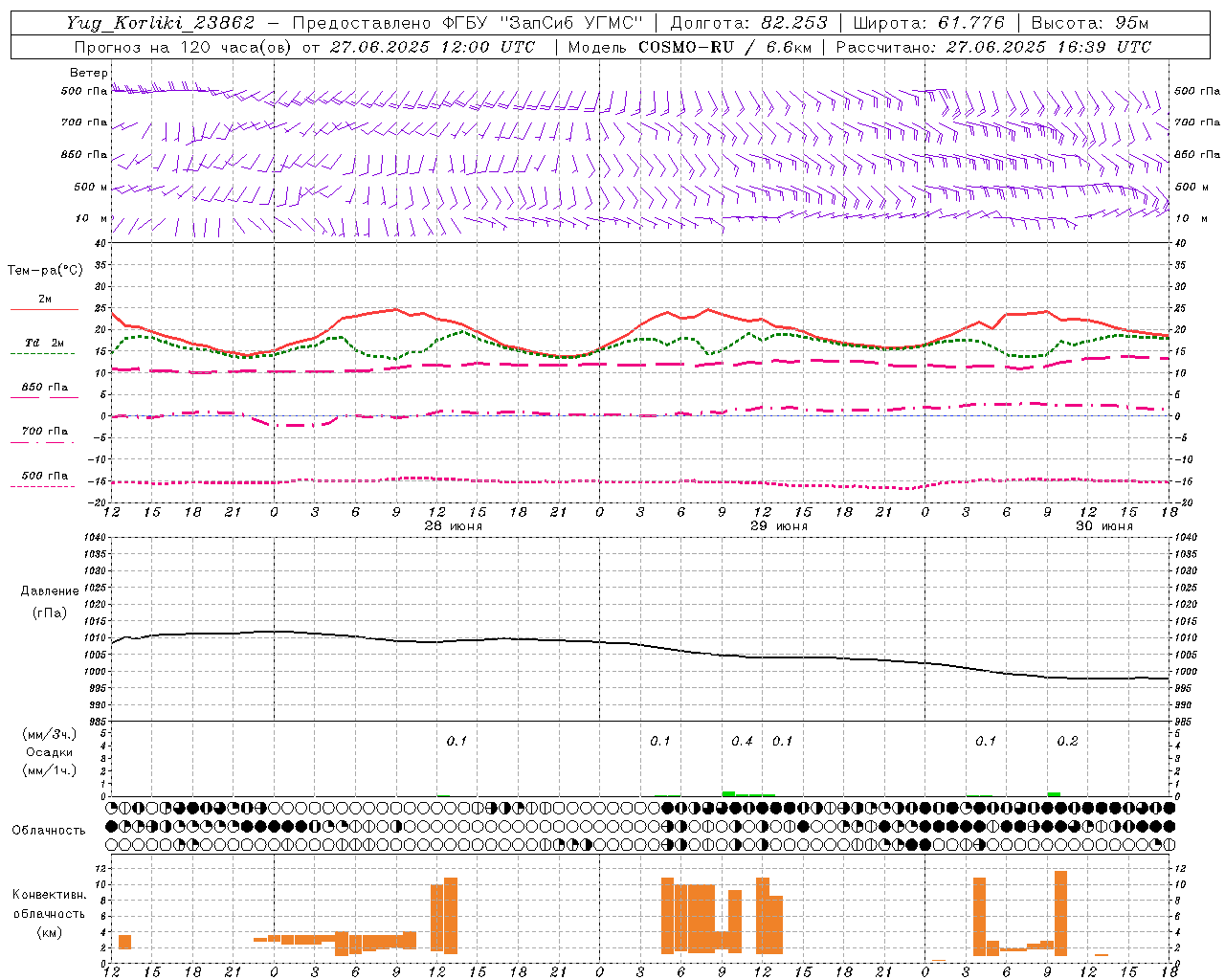This screenshot has height=980, width=1225.
Task: Click the (мм/1ч.) units label
Action: coord(50,770)
